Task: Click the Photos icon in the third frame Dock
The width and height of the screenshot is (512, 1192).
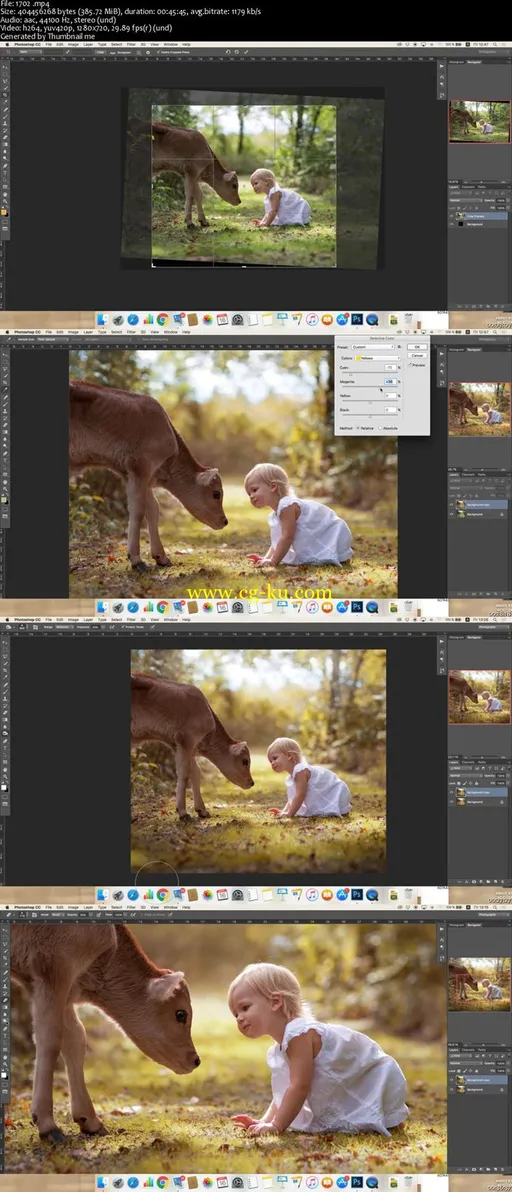Action: pos(207,895)
